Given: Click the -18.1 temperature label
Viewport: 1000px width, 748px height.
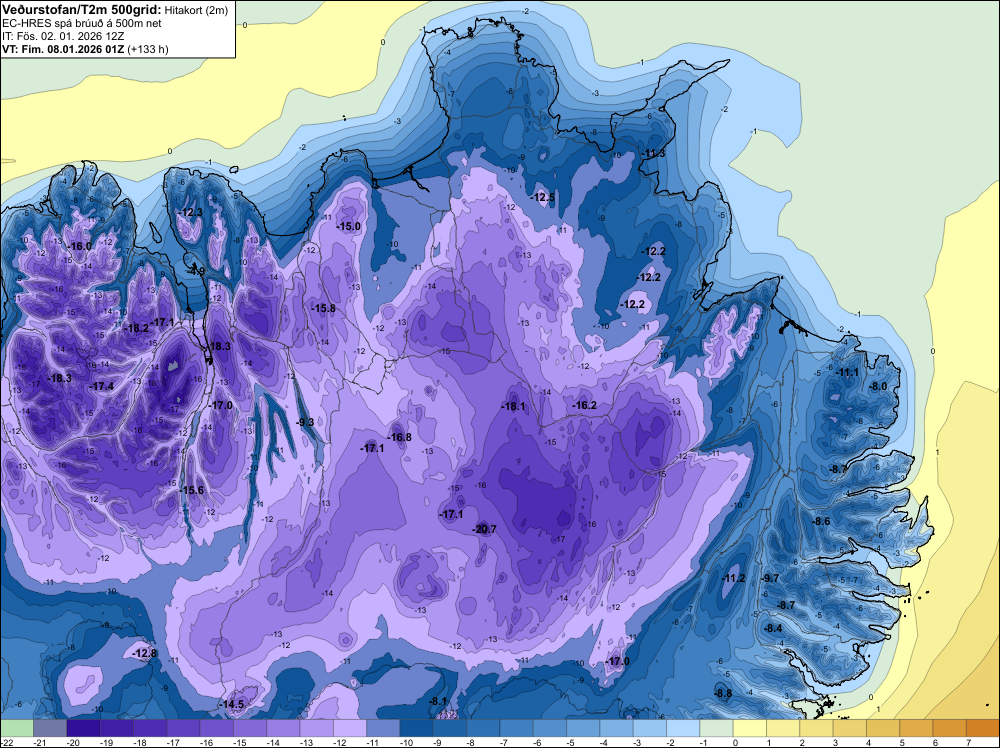Looking at the screenshot, I should coord(513,406).
